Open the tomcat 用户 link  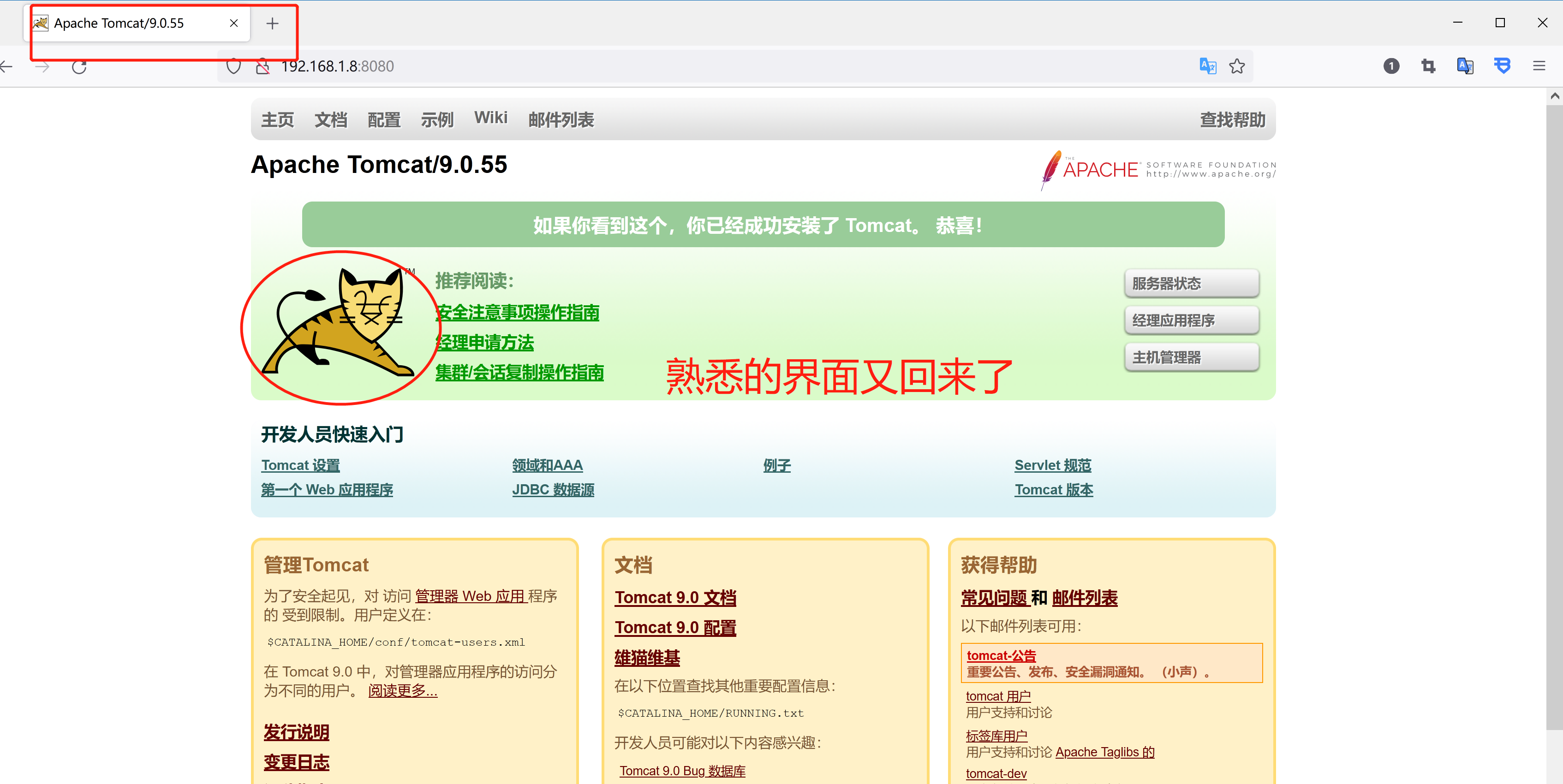[x=998, y=696]
